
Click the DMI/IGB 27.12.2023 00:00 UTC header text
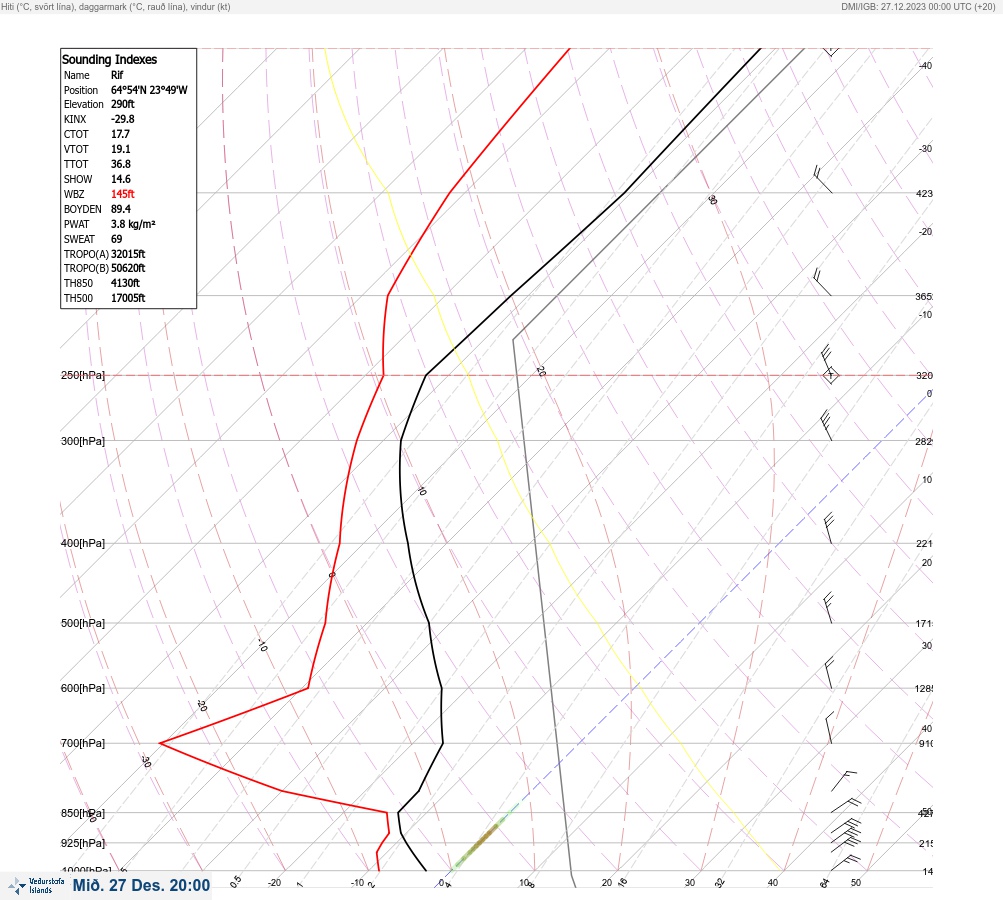click(919, 6)
